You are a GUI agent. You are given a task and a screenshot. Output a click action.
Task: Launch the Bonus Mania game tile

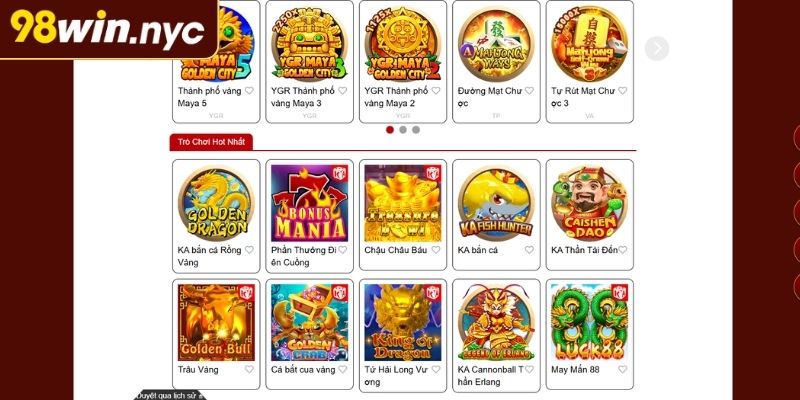(x=309, y=203)
